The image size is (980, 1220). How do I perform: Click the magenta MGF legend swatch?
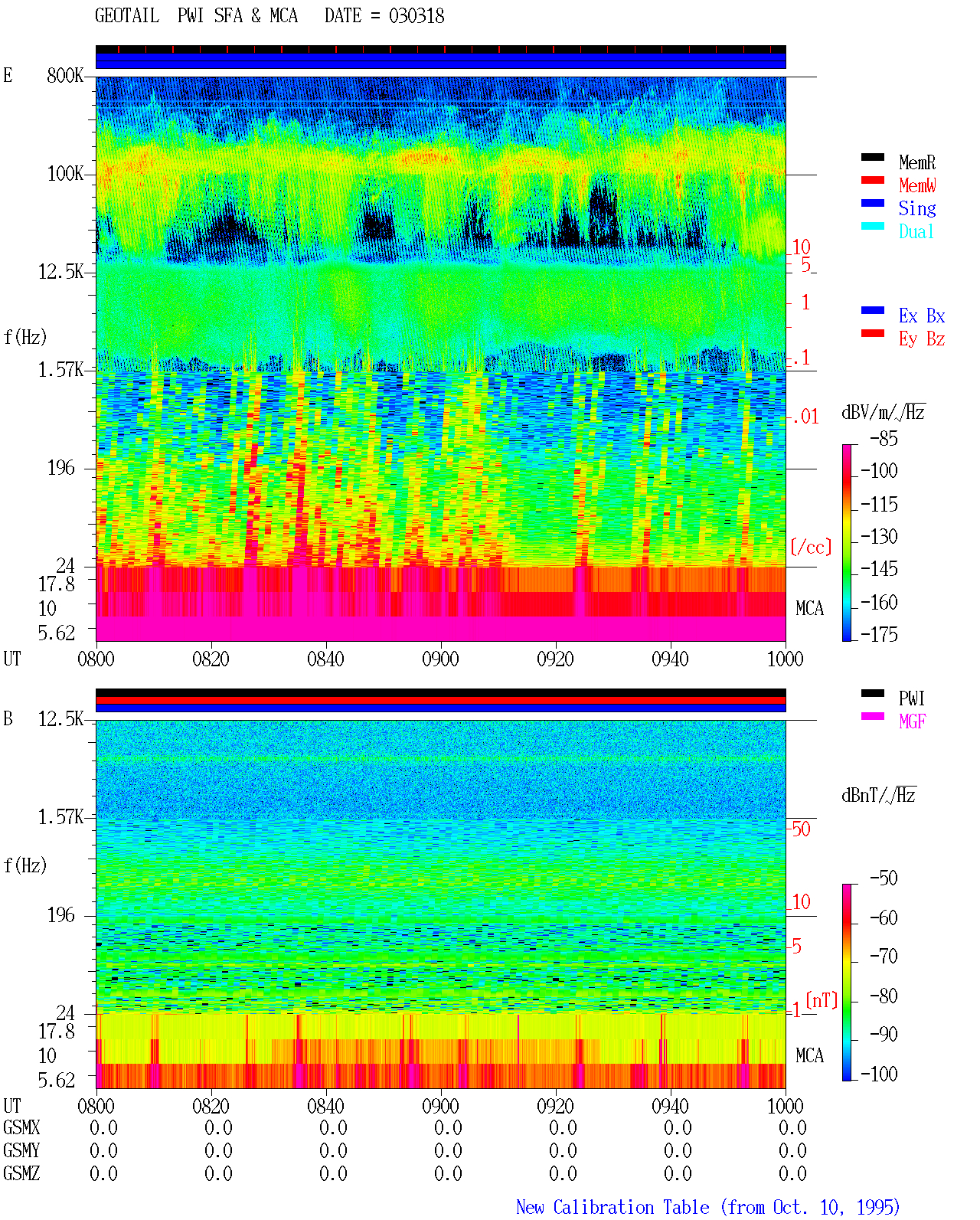pyautogui.click(x=873, y=717)
